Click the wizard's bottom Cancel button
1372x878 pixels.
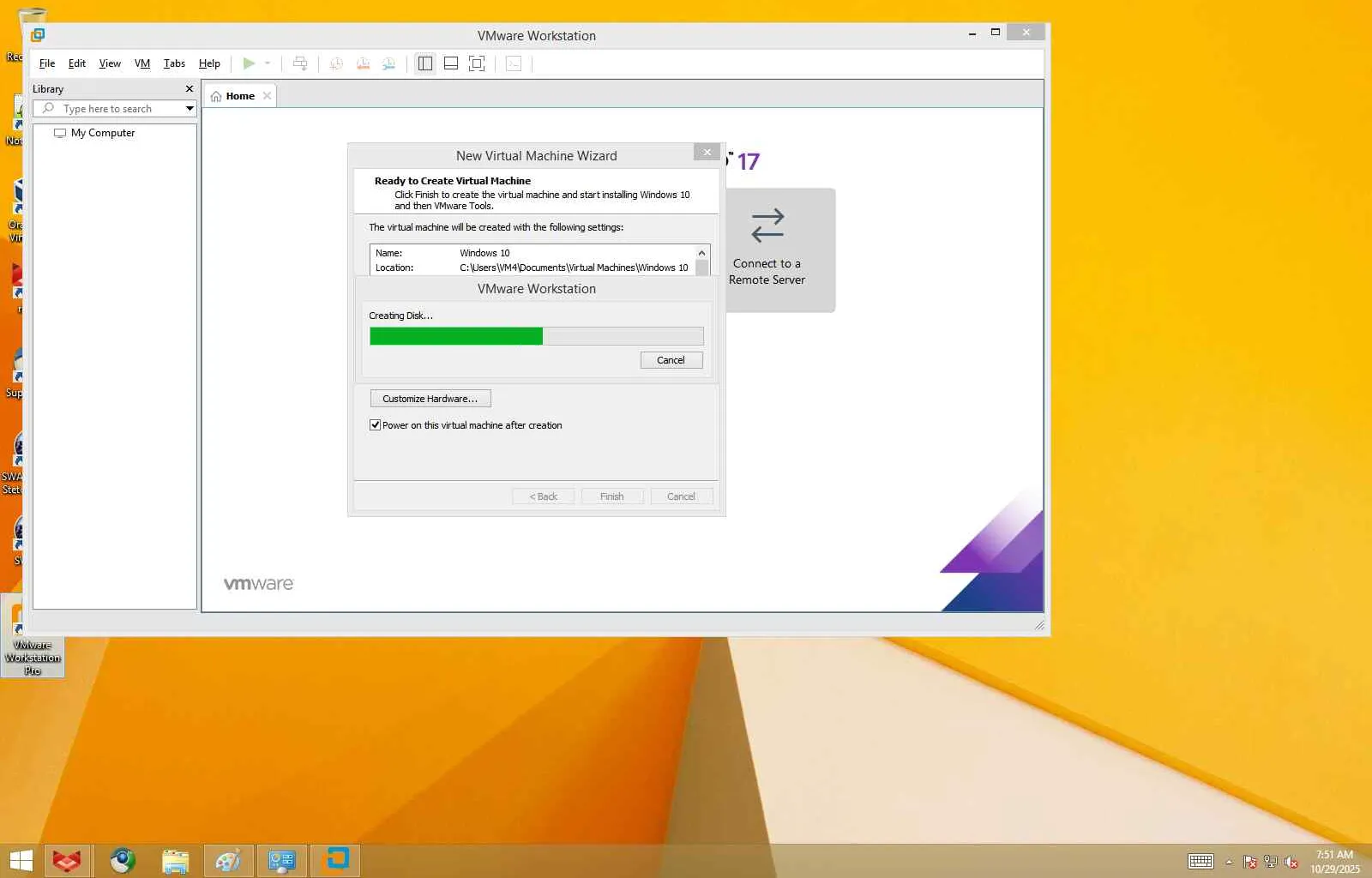coord(682,496)
